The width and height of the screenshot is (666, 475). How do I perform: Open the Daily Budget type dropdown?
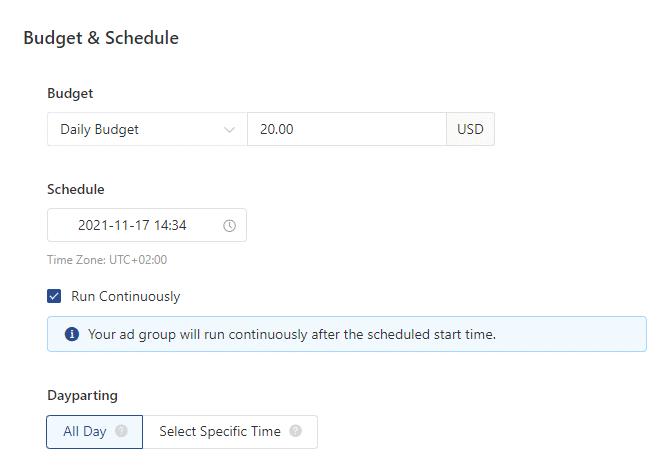[146, 129]
